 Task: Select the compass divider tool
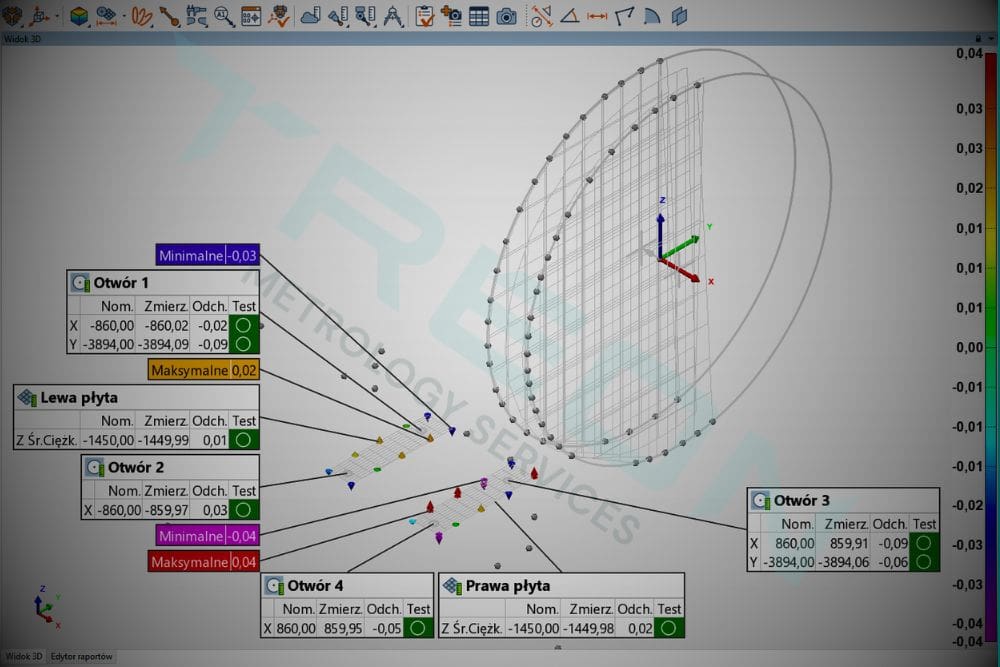(393, 15)
